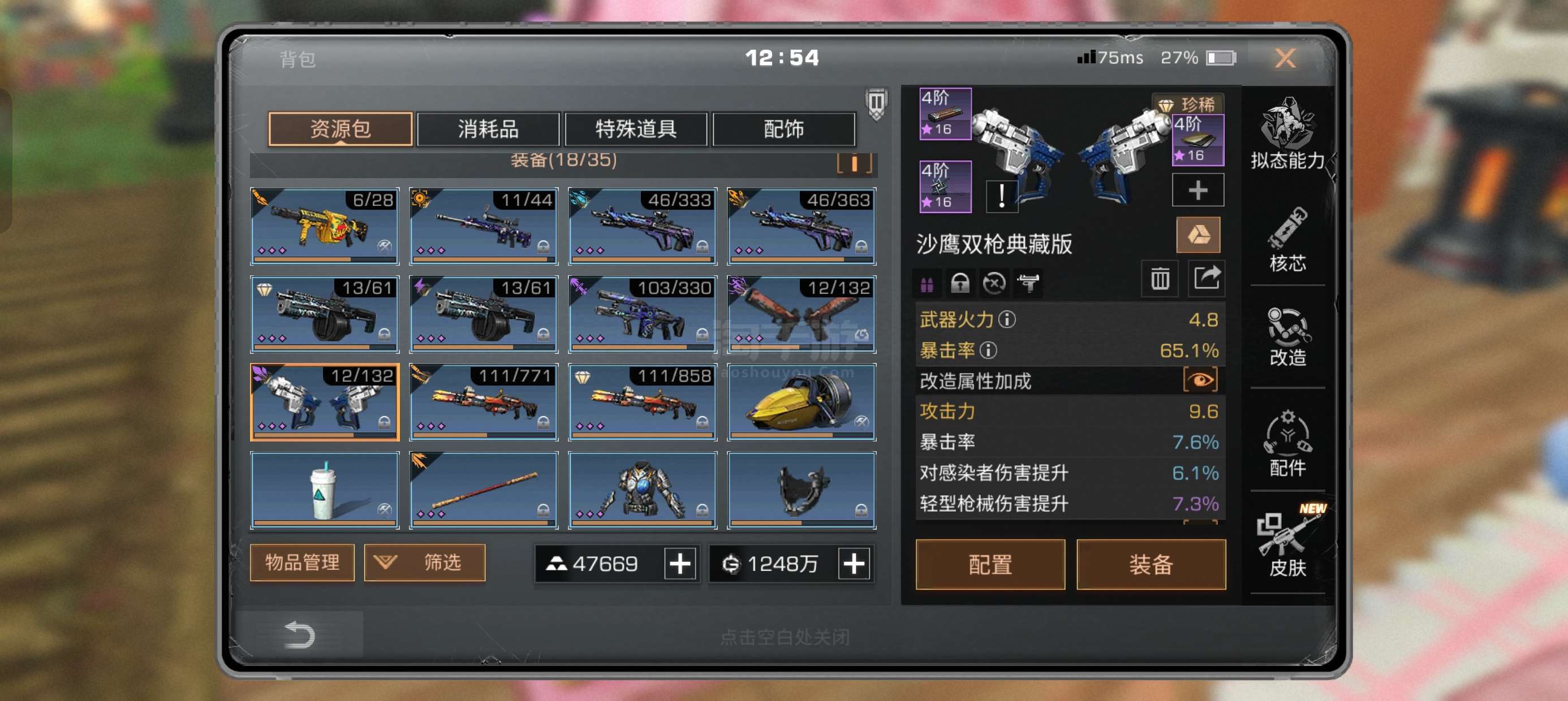The image size is (1568, 701).
Task: Toggle the weapon lock icon
Action: coord(960,283)
